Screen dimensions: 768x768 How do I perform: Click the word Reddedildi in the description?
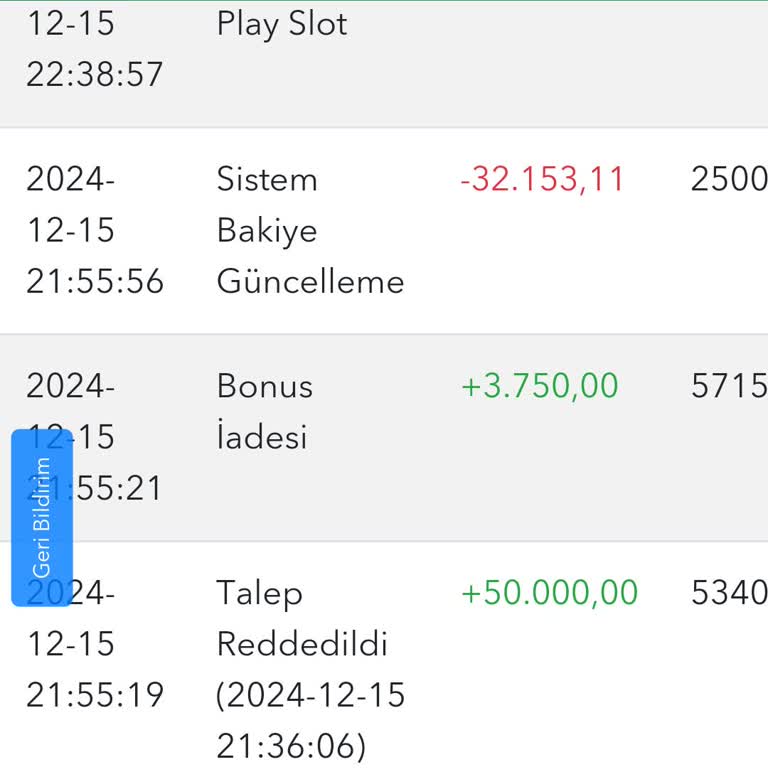[x=302, y=644]
